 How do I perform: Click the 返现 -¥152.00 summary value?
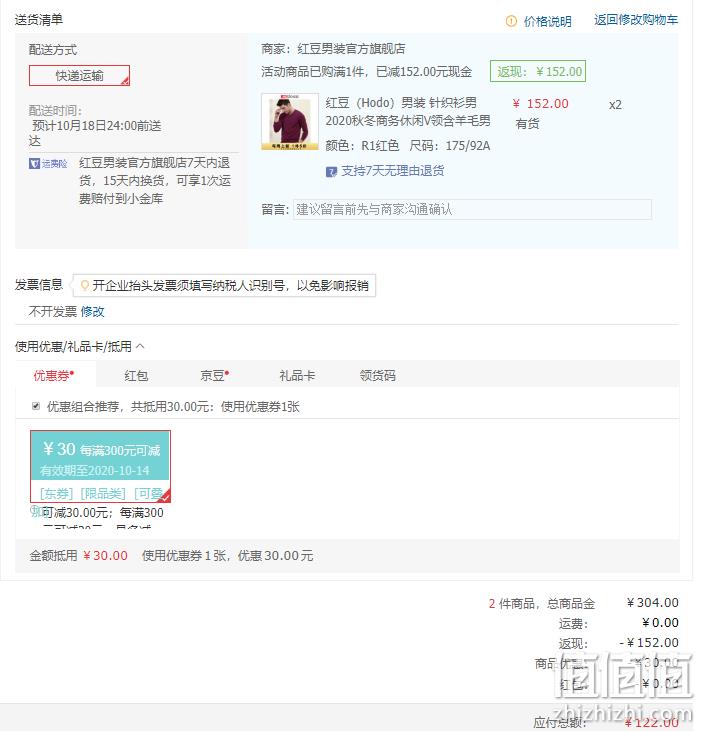649,643
